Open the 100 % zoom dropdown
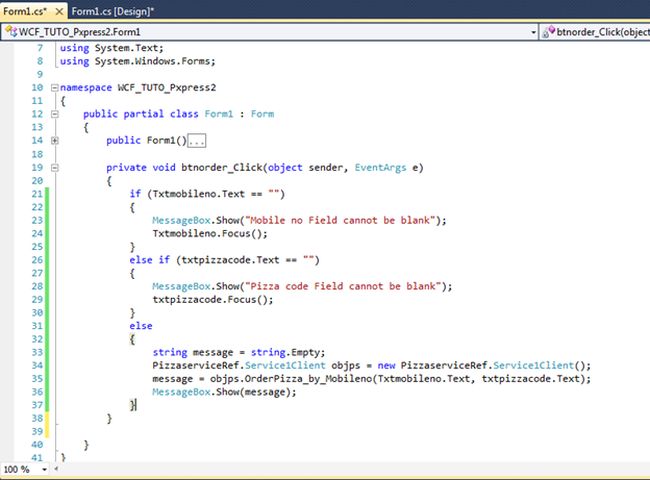The image size is (650, 480). [x=44, y=470]
